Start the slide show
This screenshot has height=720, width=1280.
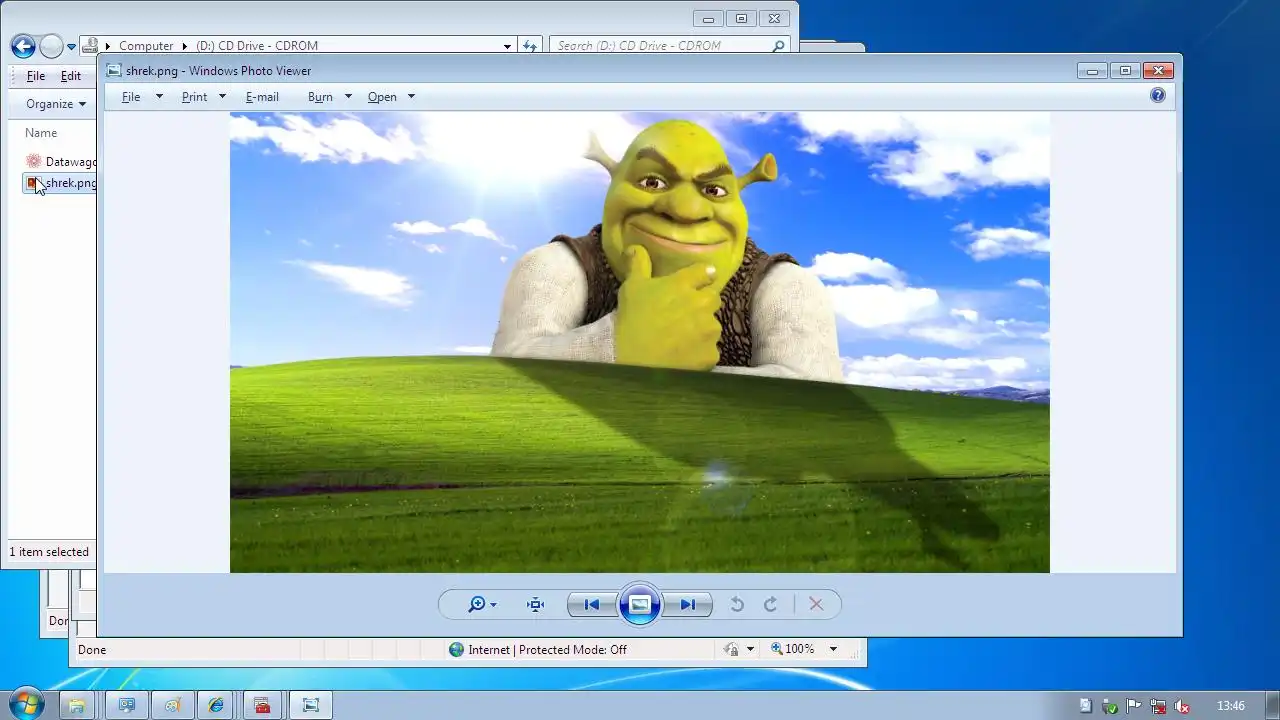coord(640,604)
